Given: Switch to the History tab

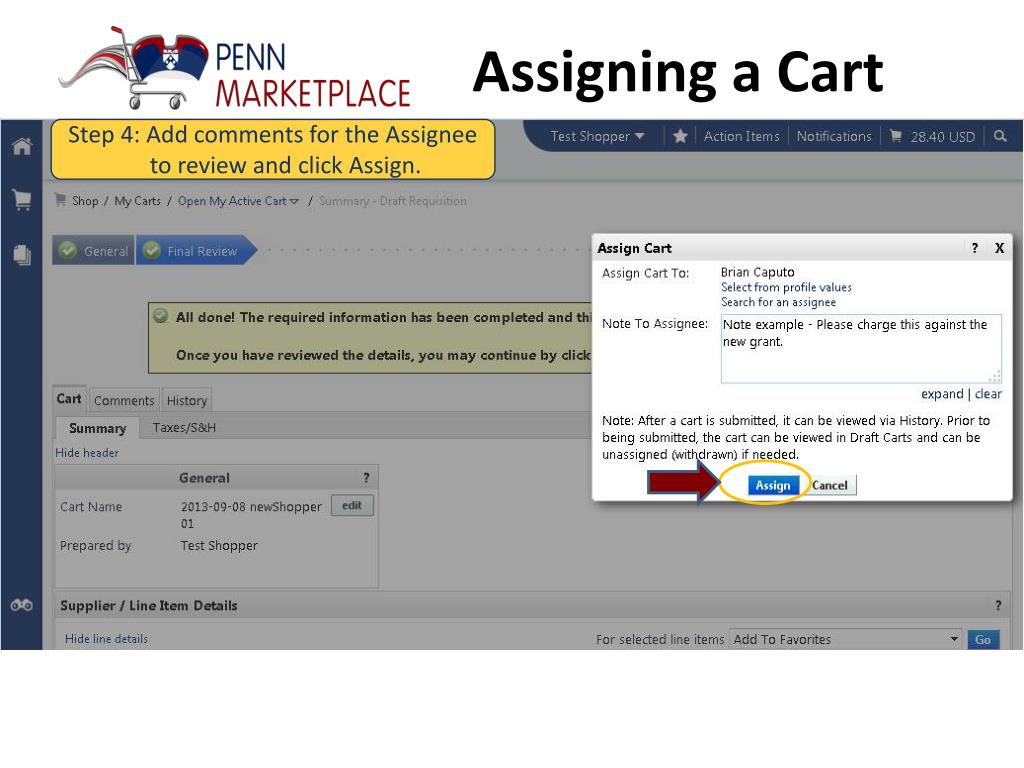Looking at the screenshot, I should pos(187,400).
